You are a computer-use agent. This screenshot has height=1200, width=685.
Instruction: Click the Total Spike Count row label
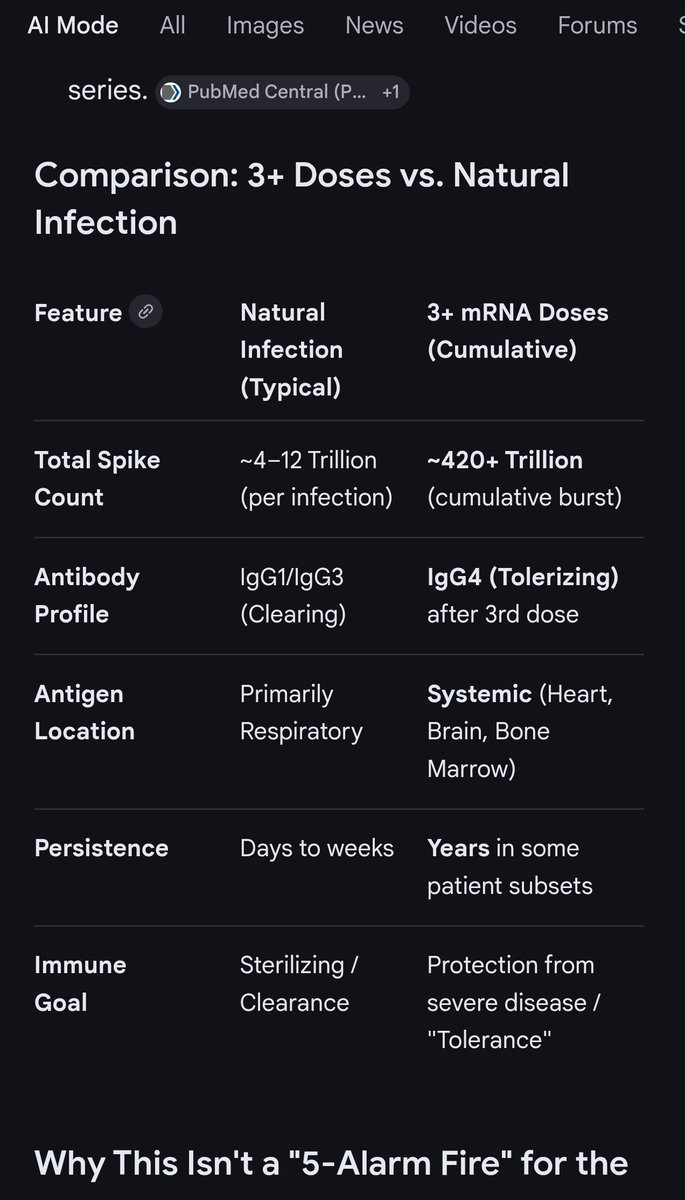pos(97,479)
